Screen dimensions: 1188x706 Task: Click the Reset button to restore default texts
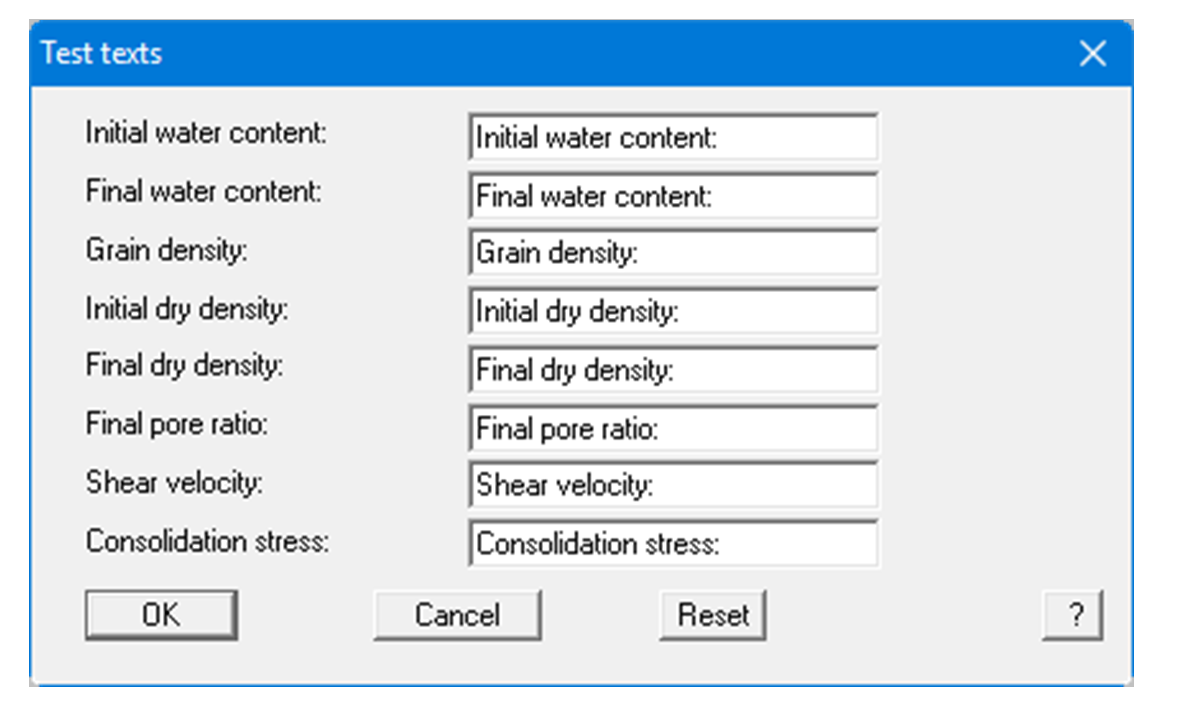(x=712, y=615)
